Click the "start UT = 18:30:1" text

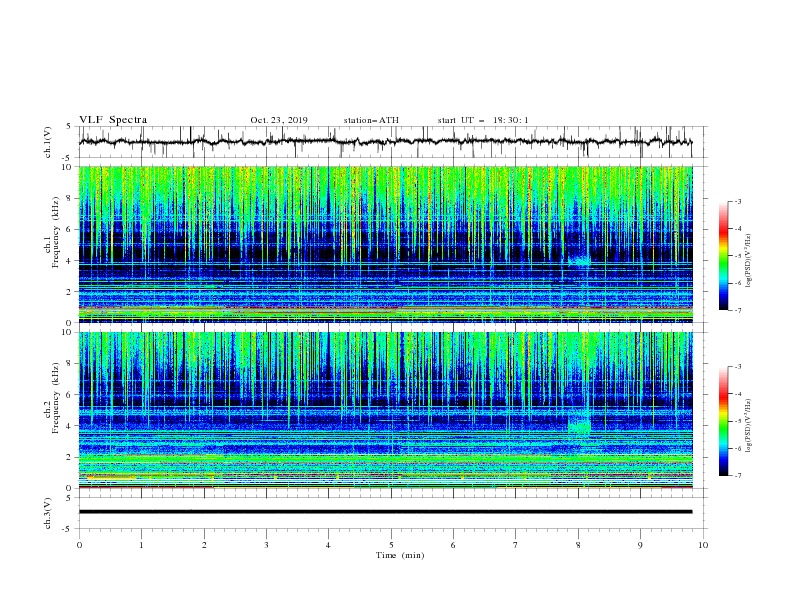point(483,120)
